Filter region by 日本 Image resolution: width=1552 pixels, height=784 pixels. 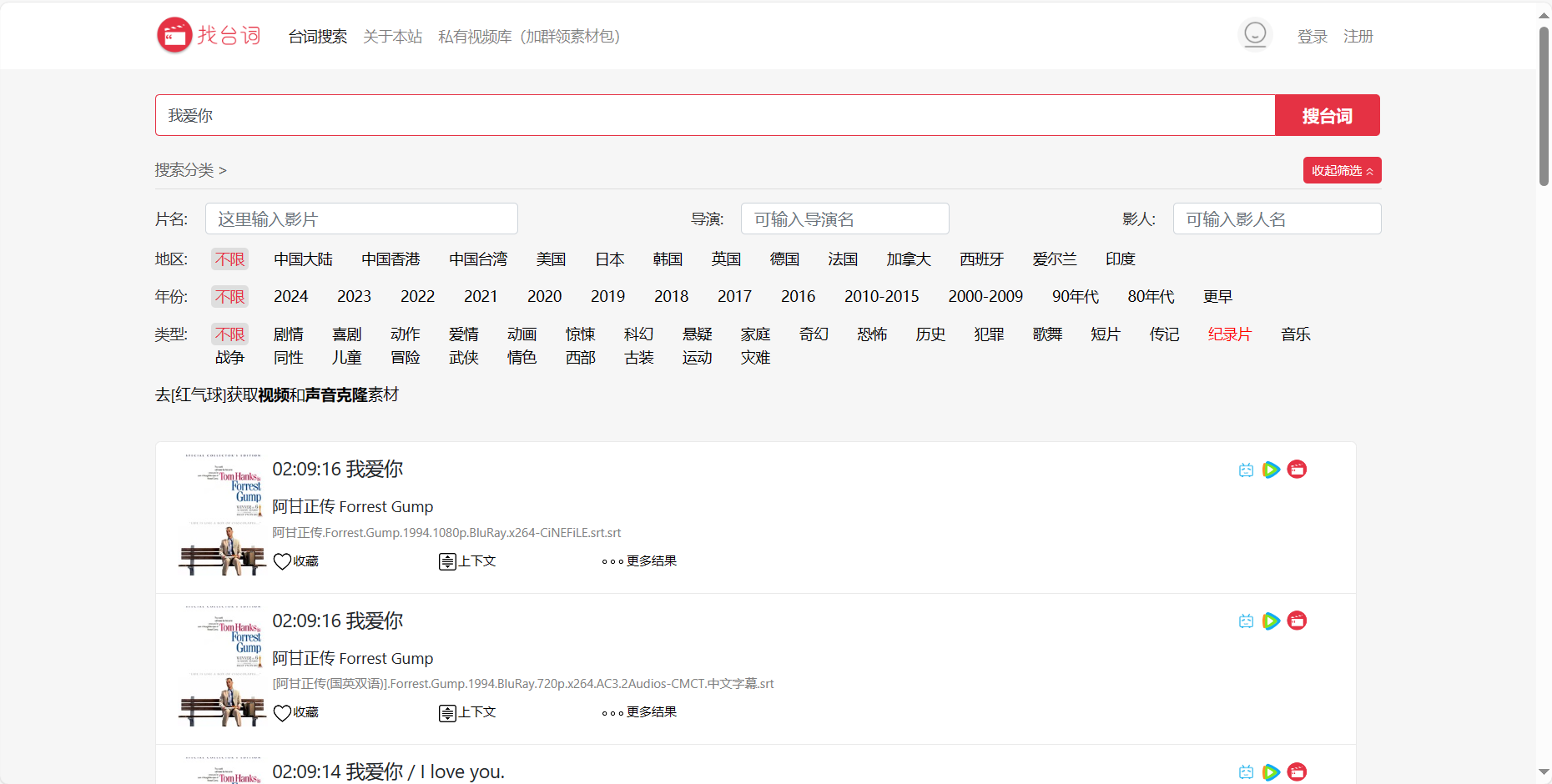[x=609, y=259]
